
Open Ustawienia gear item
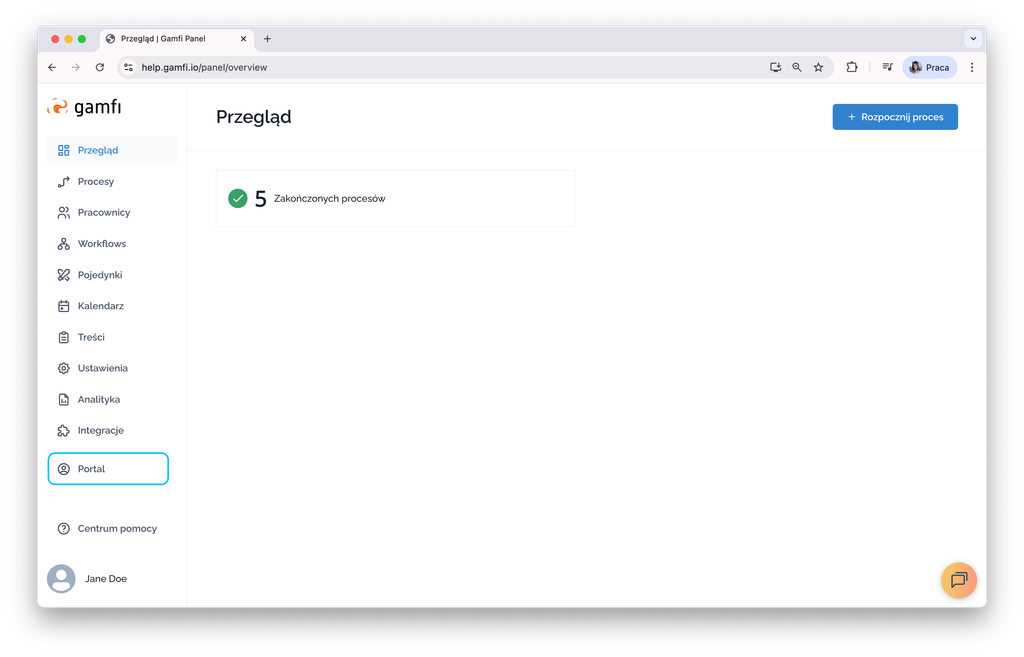tap(112, 368)
